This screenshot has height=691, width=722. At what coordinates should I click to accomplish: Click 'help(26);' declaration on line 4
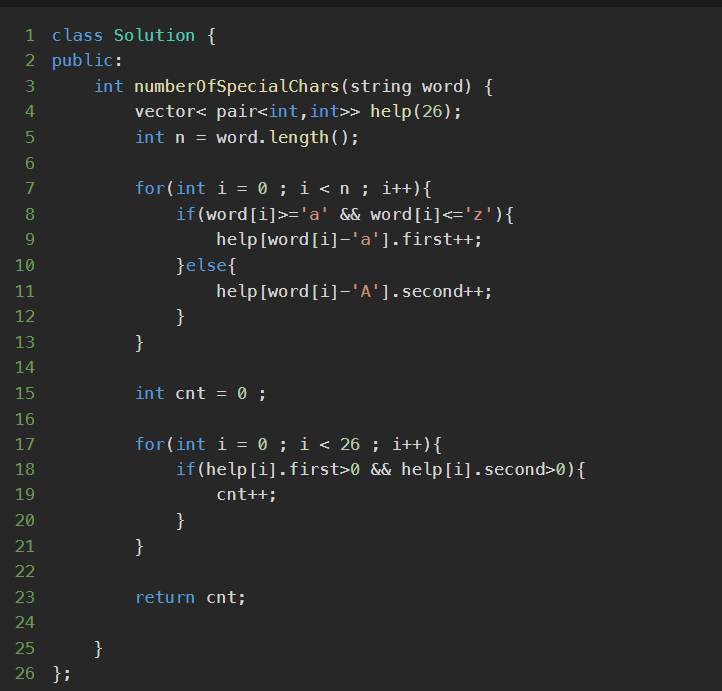(416, 111)
